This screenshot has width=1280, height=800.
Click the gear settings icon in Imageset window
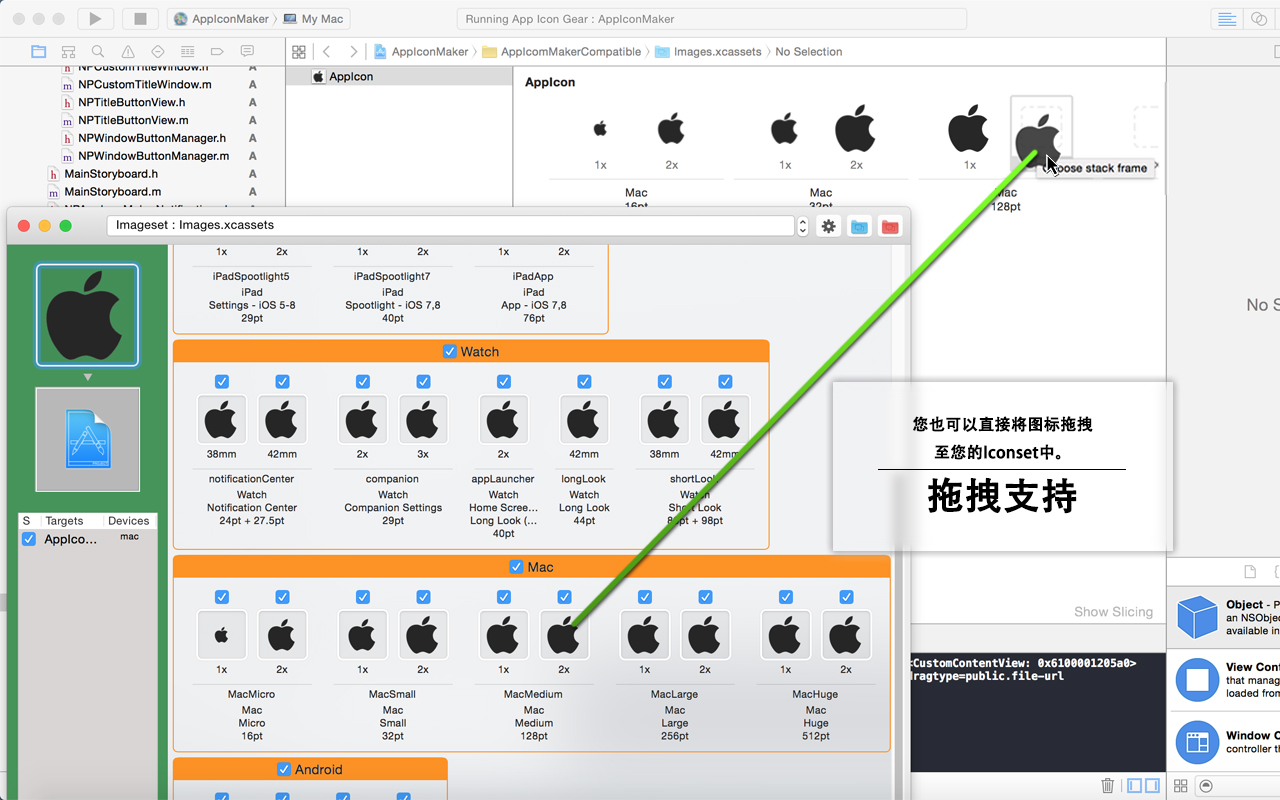[x=828, y=227]
